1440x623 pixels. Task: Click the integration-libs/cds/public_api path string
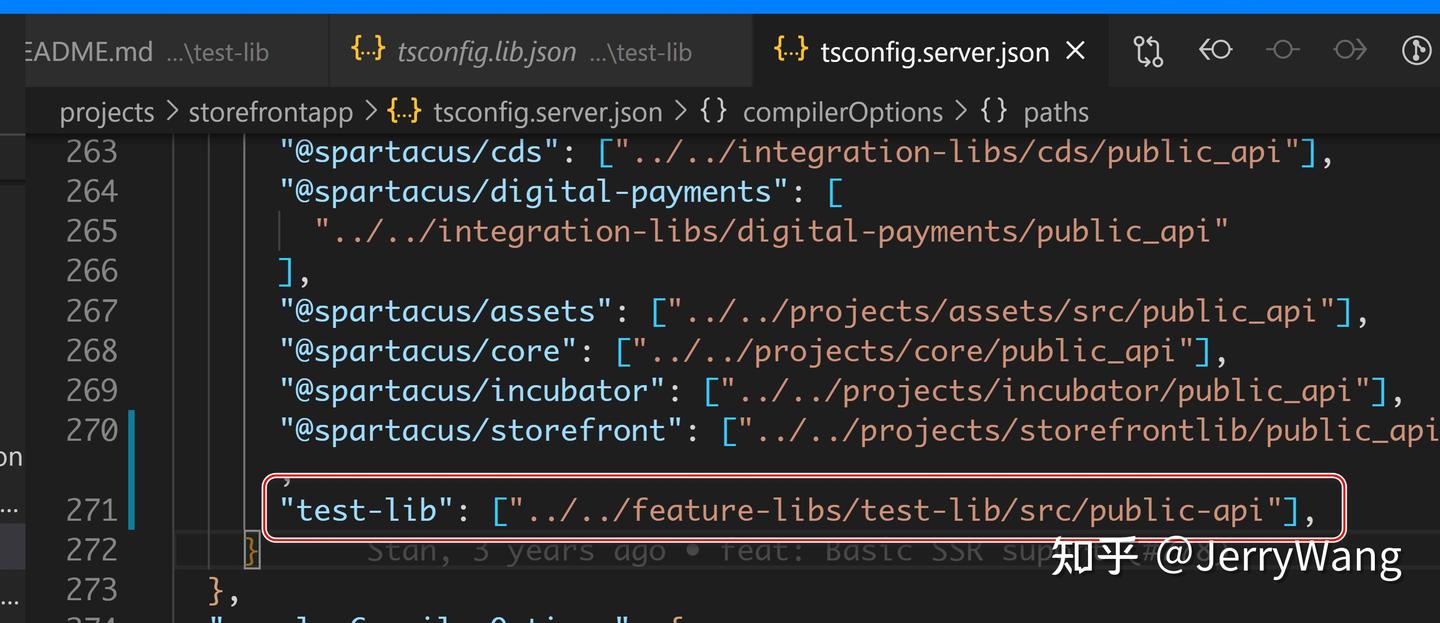pyautogui.click(x=957, y=152)
